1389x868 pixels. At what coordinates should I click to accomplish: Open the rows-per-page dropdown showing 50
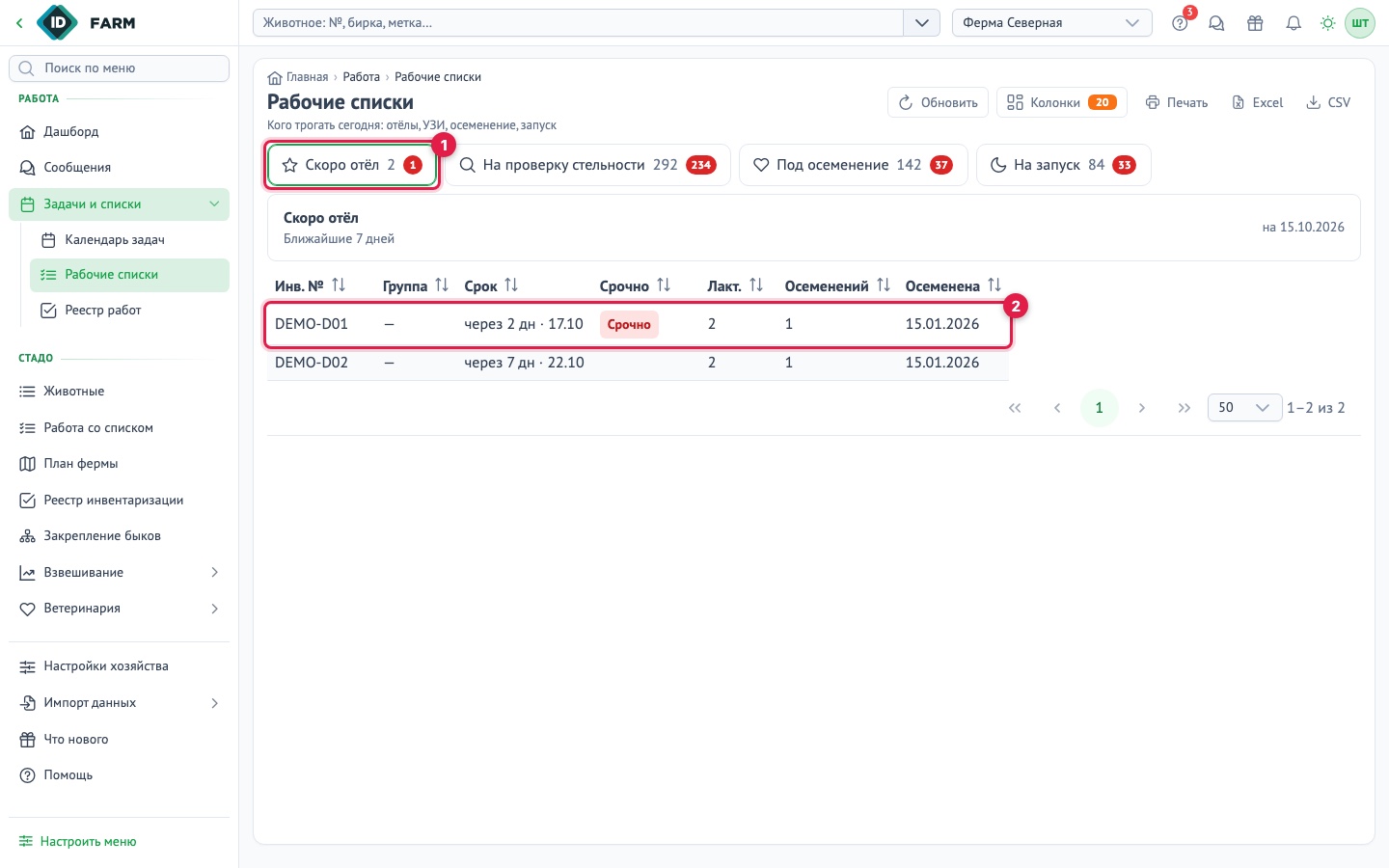1244,408
